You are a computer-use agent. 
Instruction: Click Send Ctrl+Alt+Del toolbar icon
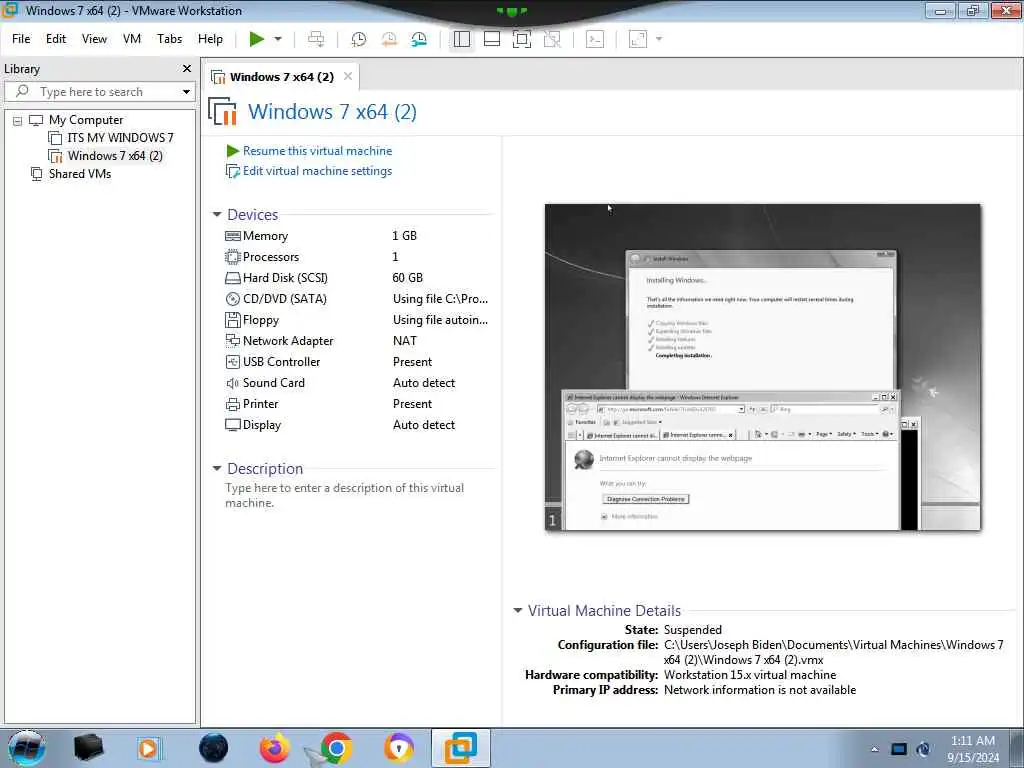(316, 39)
